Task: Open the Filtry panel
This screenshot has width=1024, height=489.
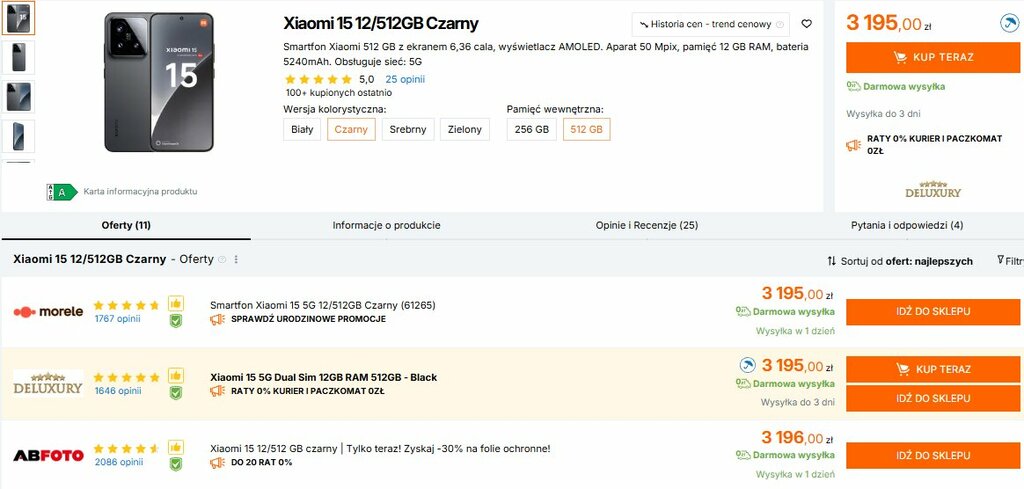Action: pyautogui.click(x=1009, y=261)
